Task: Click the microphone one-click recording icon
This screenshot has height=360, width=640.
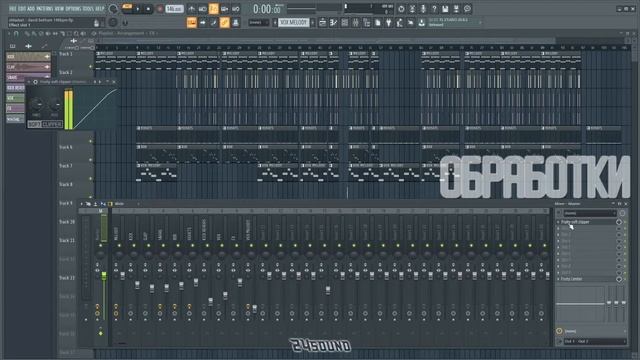Action: [423, 9]
